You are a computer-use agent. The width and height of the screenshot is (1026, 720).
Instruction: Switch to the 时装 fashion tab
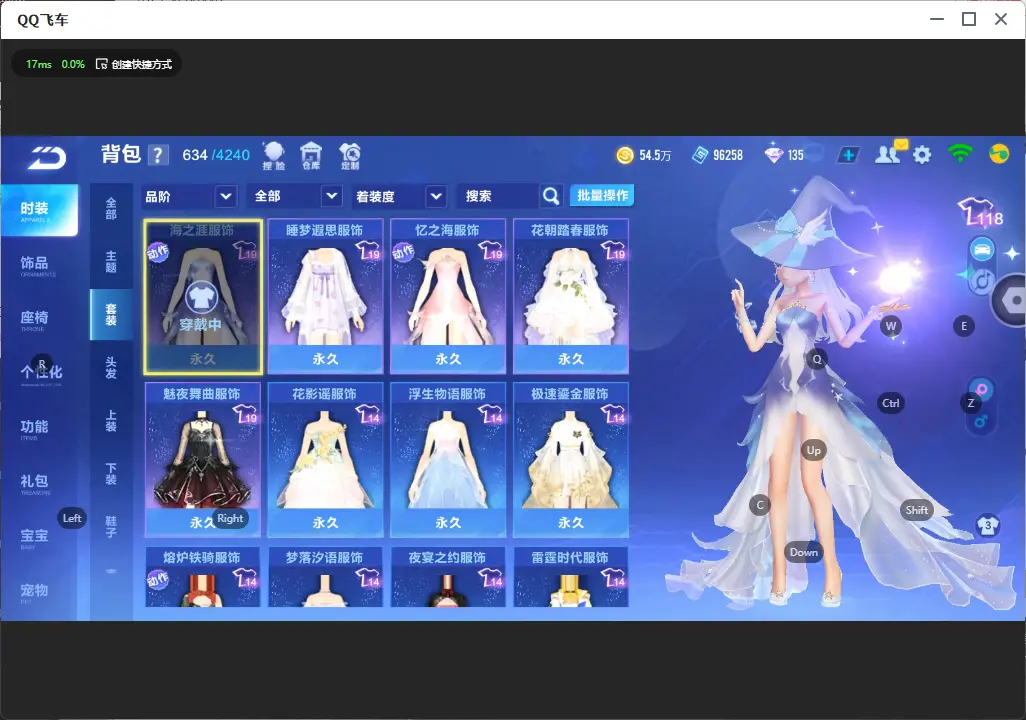tap(39, 210)
